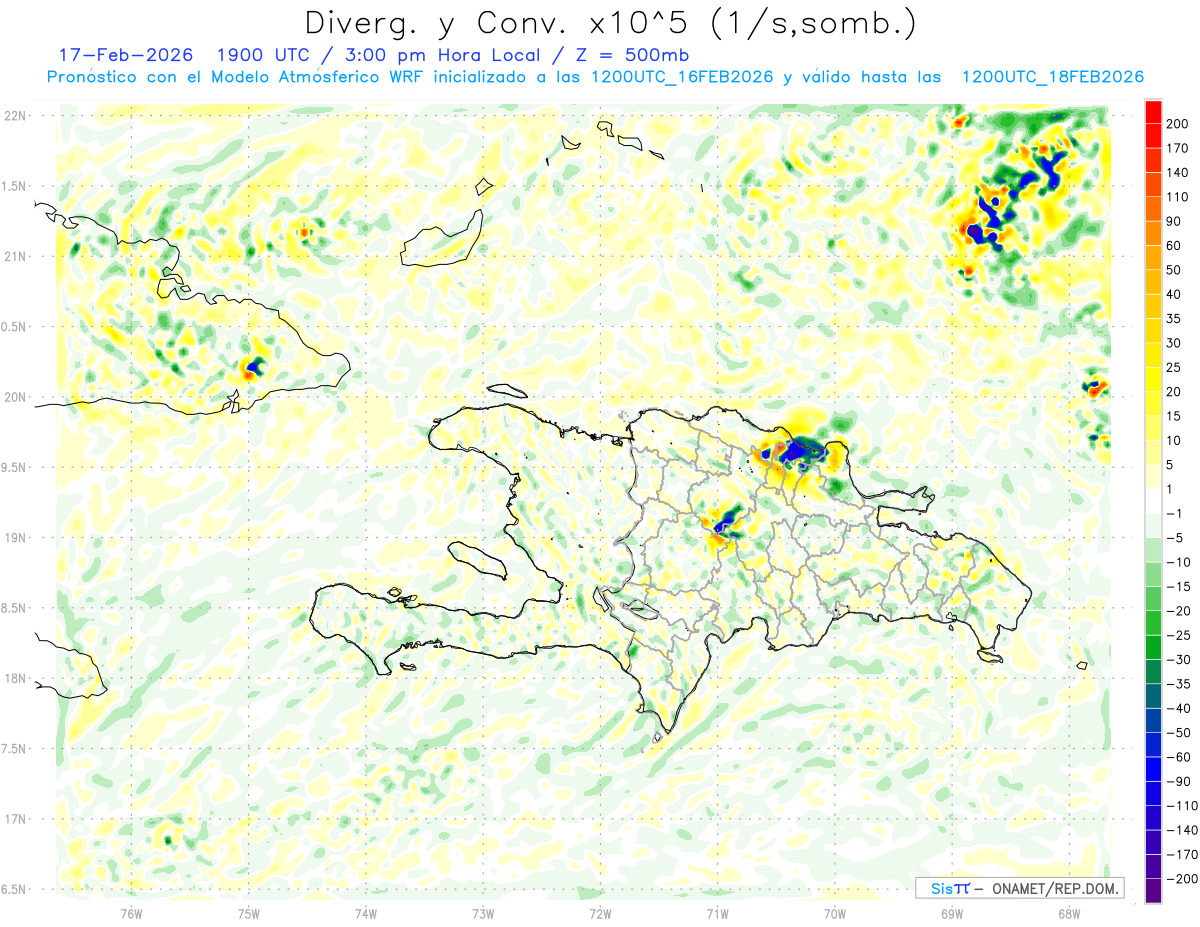1200x927 pixels.
Task: Click the white swatch between 1 and -1
Action: 1153,501
